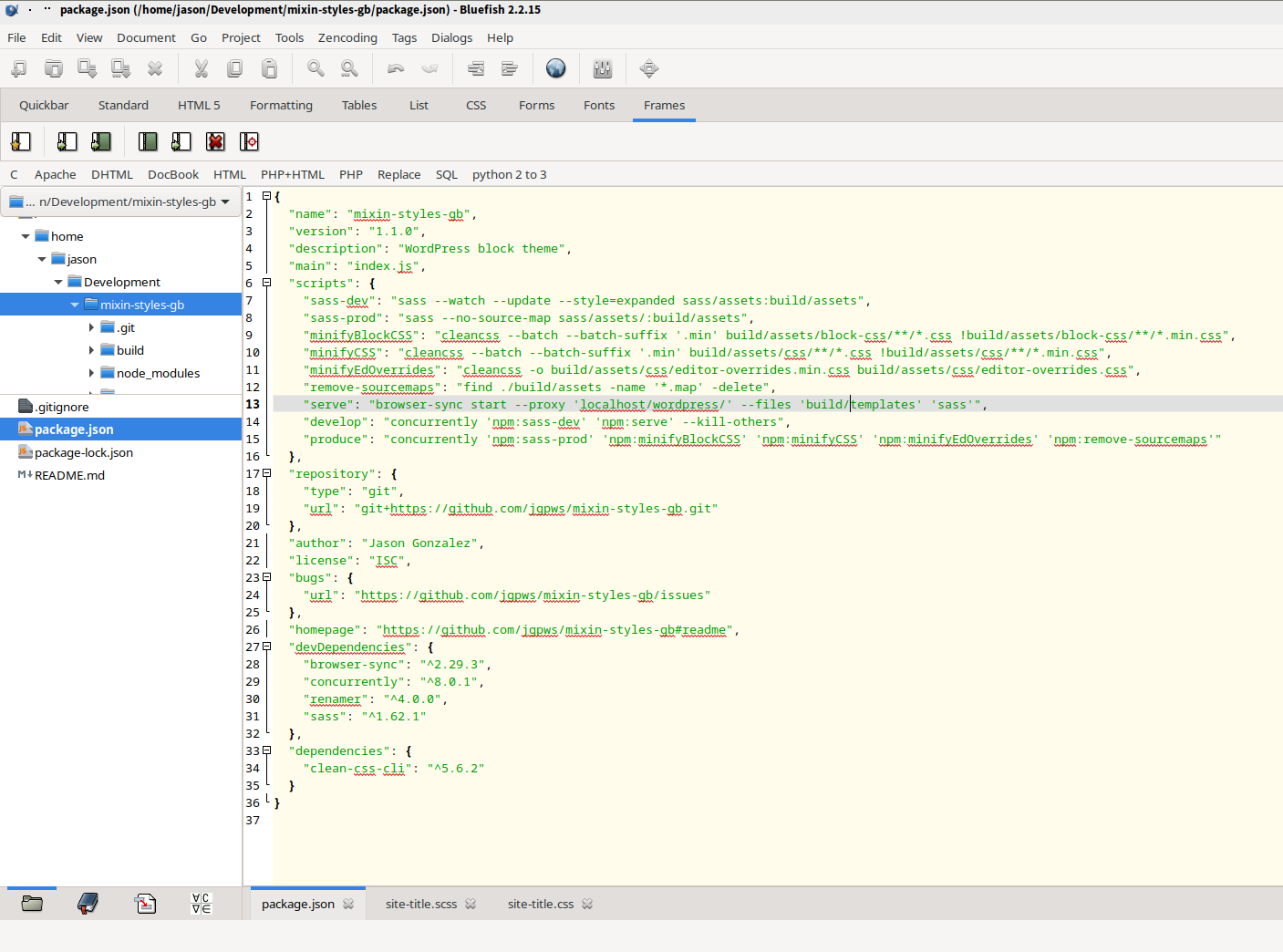Click the Close document X toolbar icon
1283x952 pixels.
(x=155, y=68)
